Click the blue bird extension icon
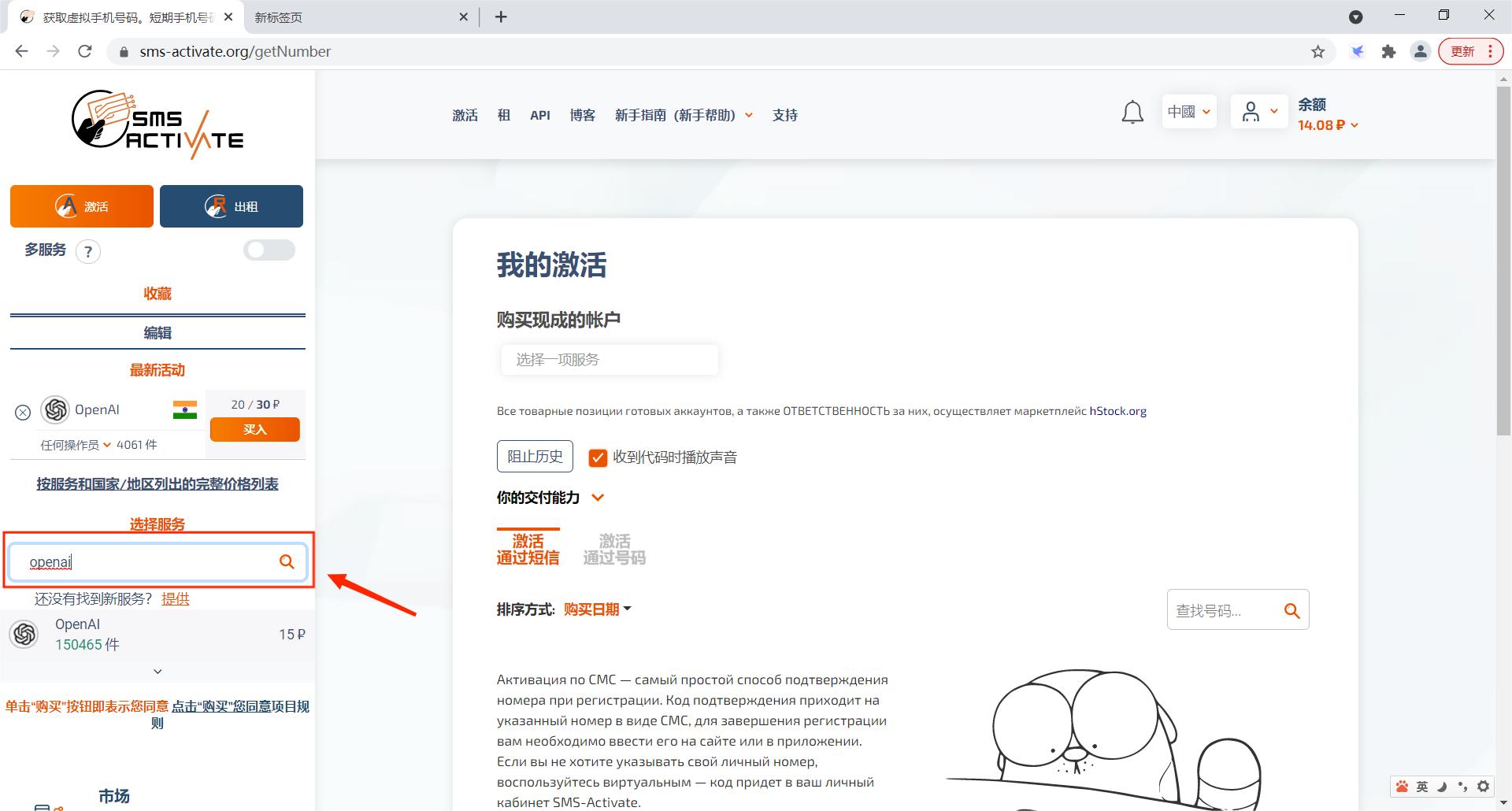The image size is (1512, 811). pyautogui.click(x=1358, y=52)
